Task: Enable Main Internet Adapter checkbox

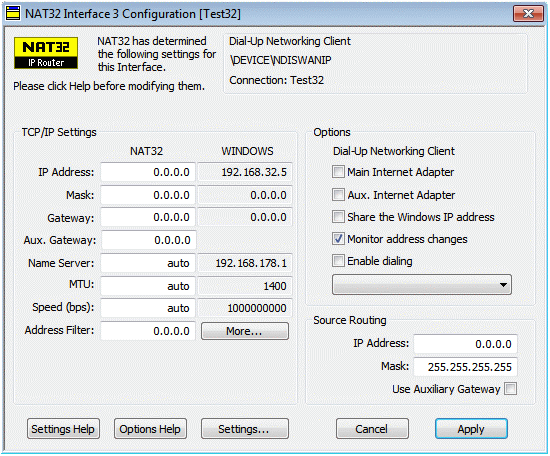Action: [x=338, y=172]
